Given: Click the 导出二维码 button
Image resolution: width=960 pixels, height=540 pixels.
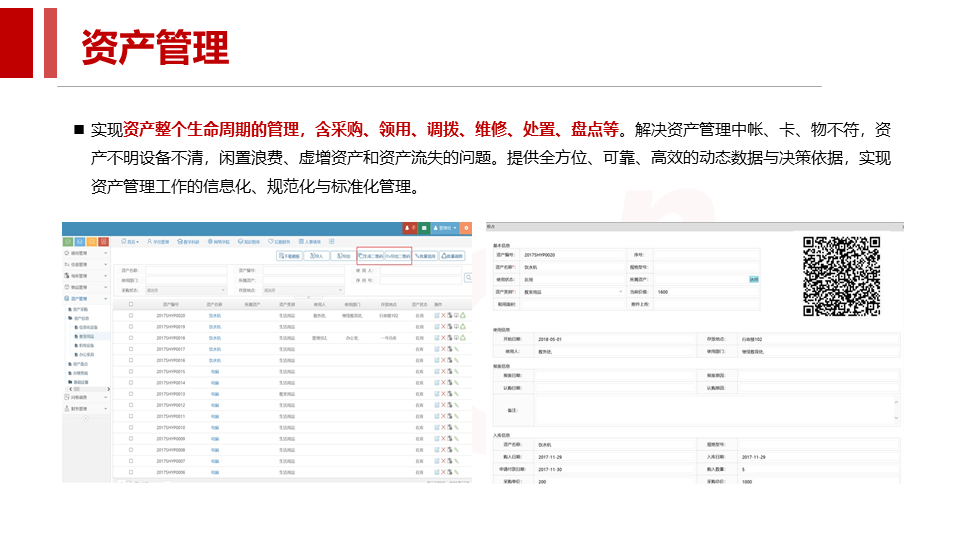Looking at the screenshot, I should [398, 256].
